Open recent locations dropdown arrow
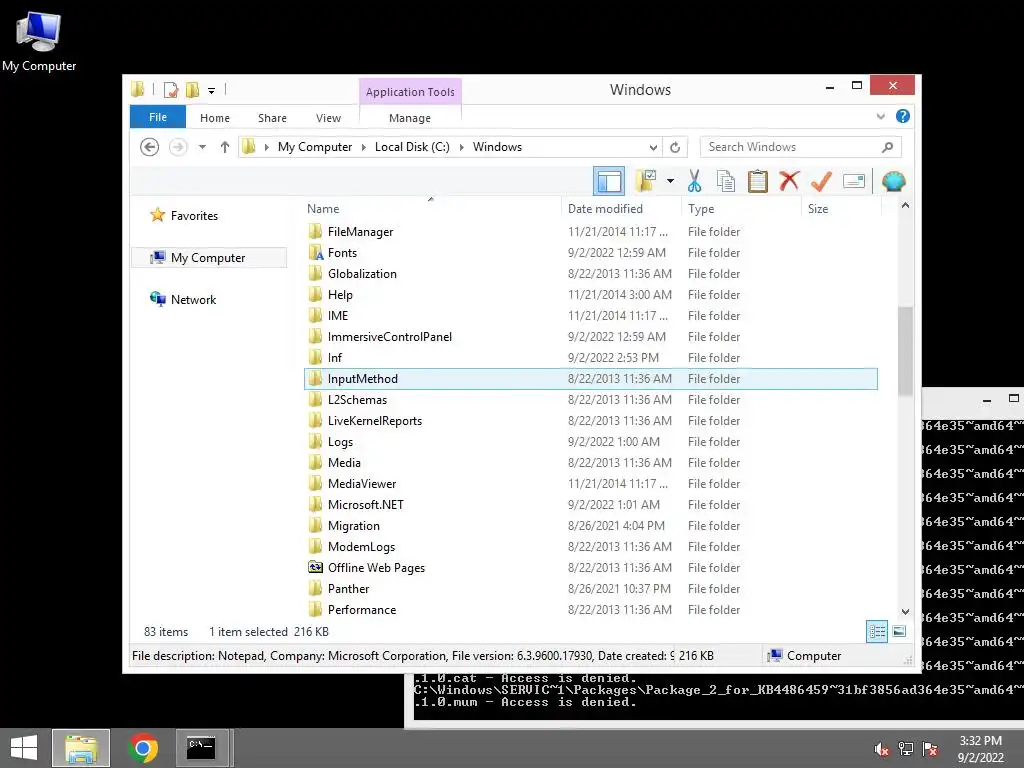 click(202, 147)
